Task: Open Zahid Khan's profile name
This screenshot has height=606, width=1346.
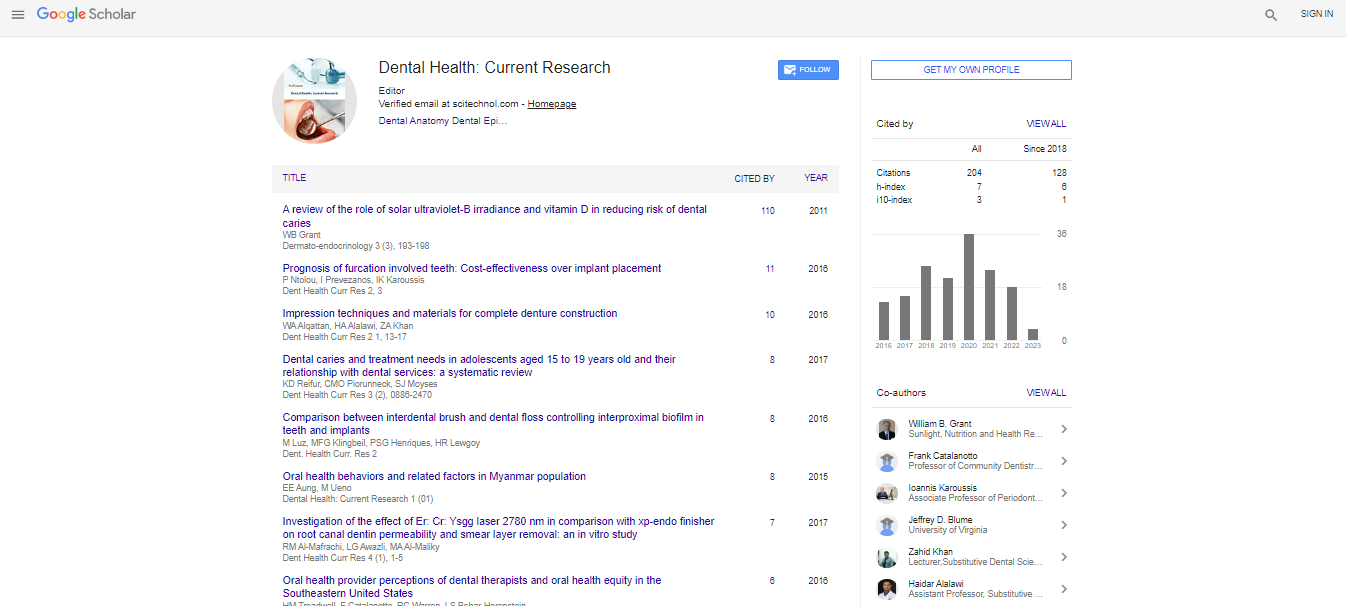Action: [931, 552]
